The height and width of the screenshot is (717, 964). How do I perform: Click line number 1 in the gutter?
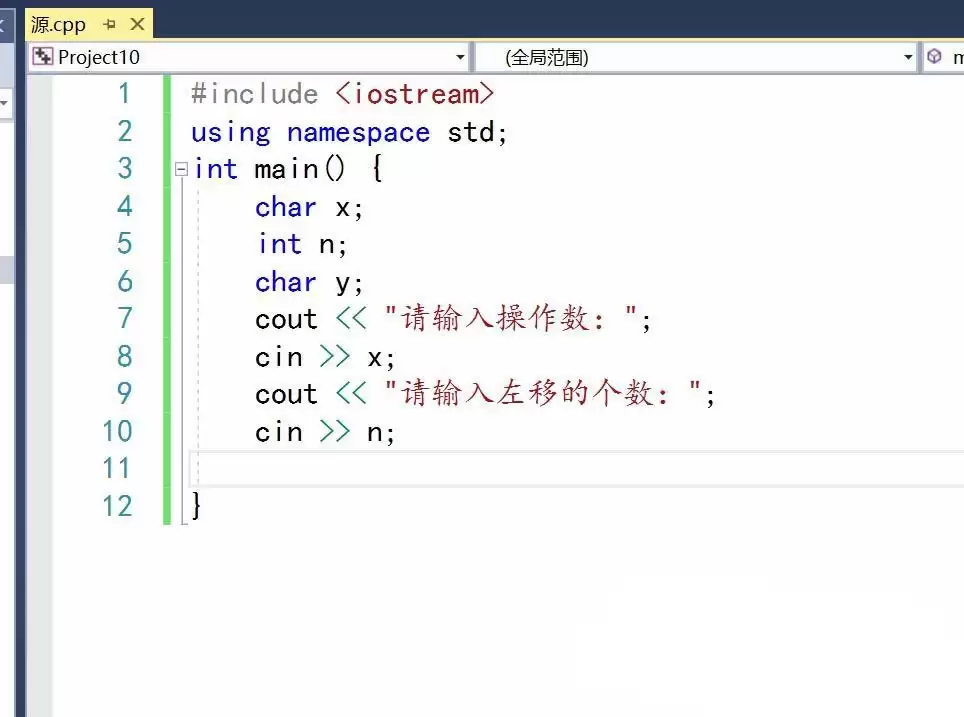123,94
